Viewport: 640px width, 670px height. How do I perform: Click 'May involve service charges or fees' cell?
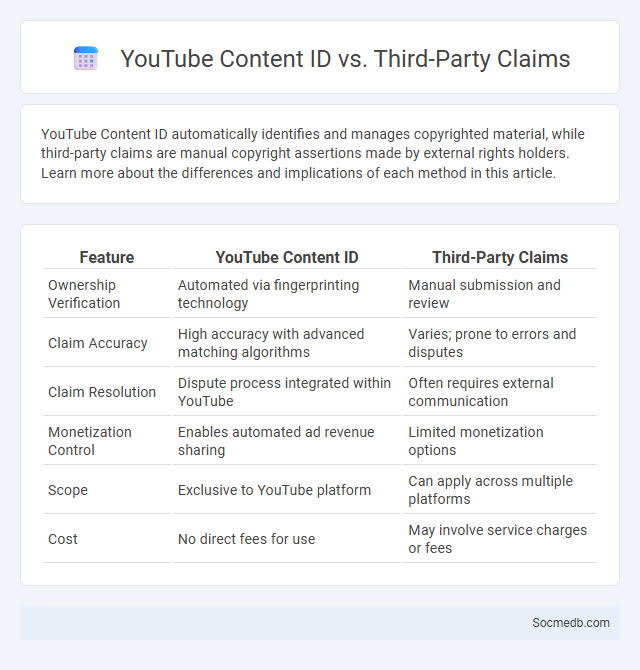pos(500,539)
